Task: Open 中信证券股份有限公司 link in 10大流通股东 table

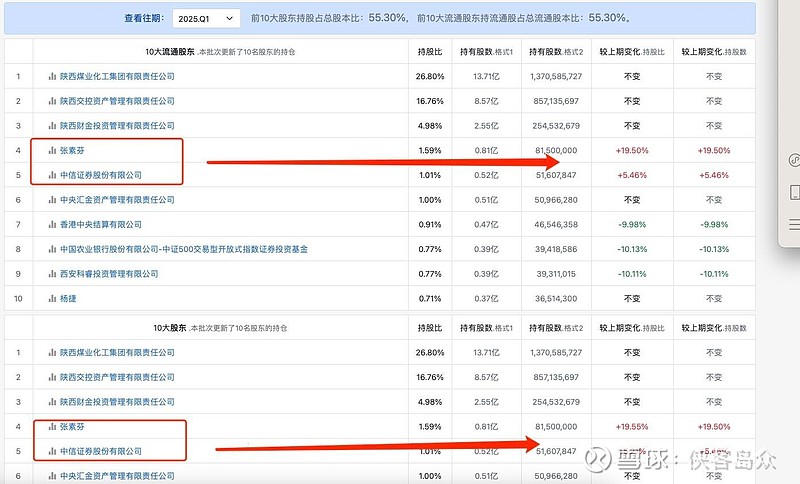Action: (101, 175)
